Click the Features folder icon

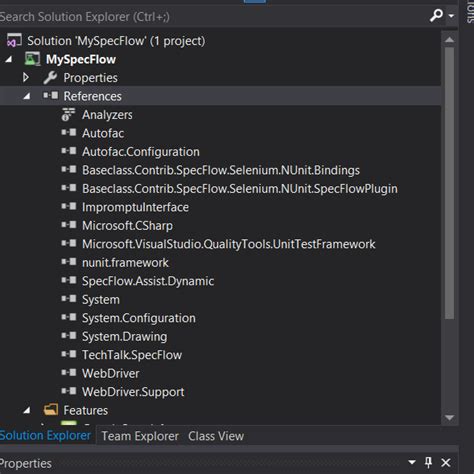pos(51,410)
